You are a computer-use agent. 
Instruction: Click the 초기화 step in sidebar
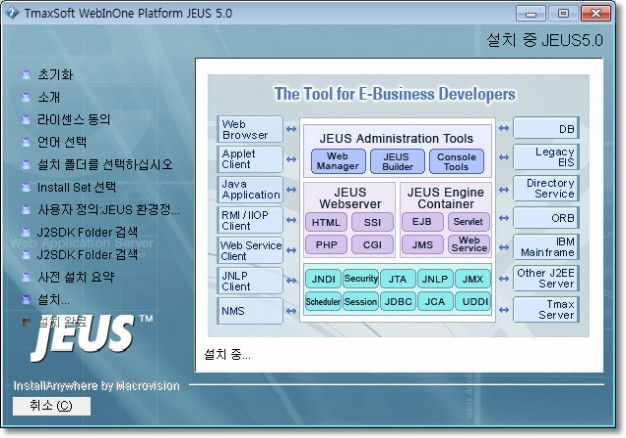point(55,75)
